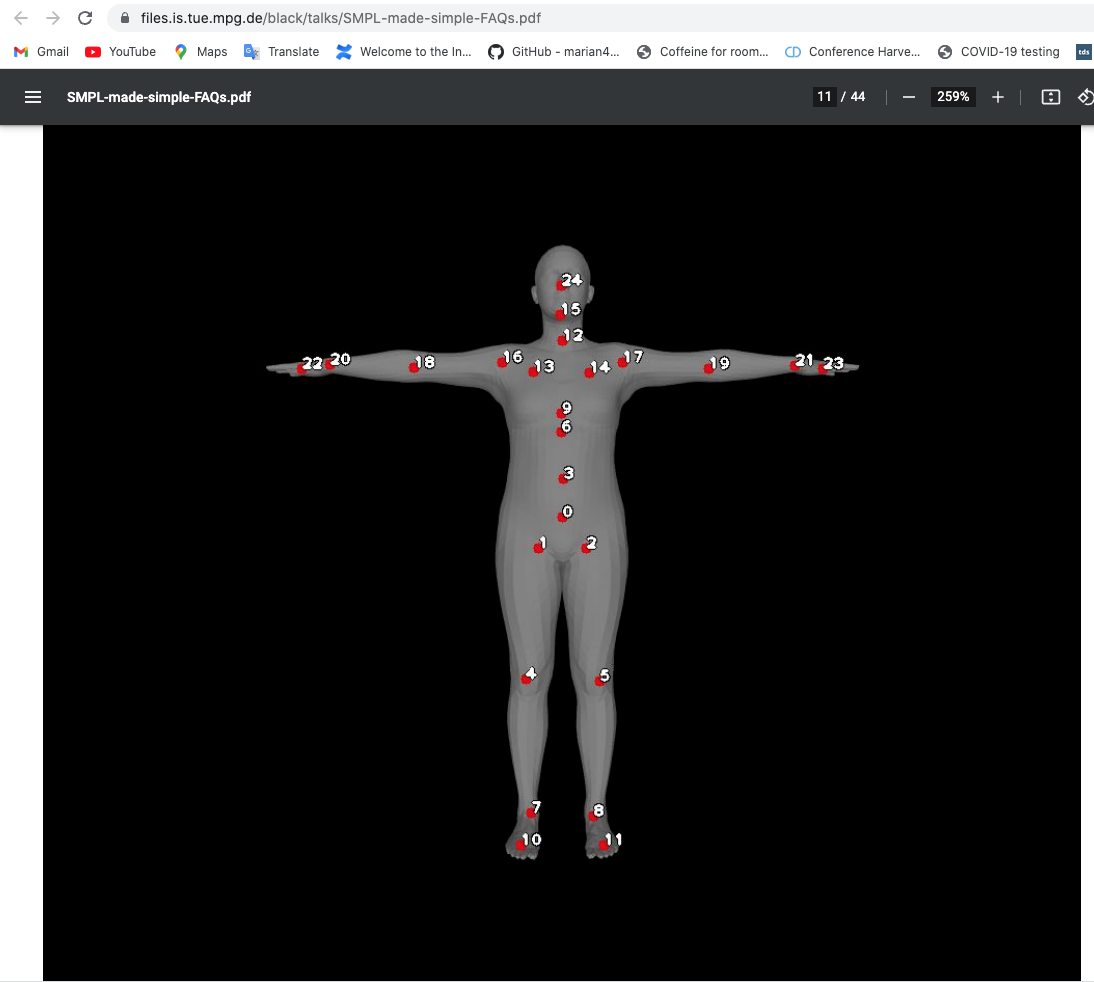Click the reload page icon
Screen dimensions: 1094x982
click(x=84, y=17)
